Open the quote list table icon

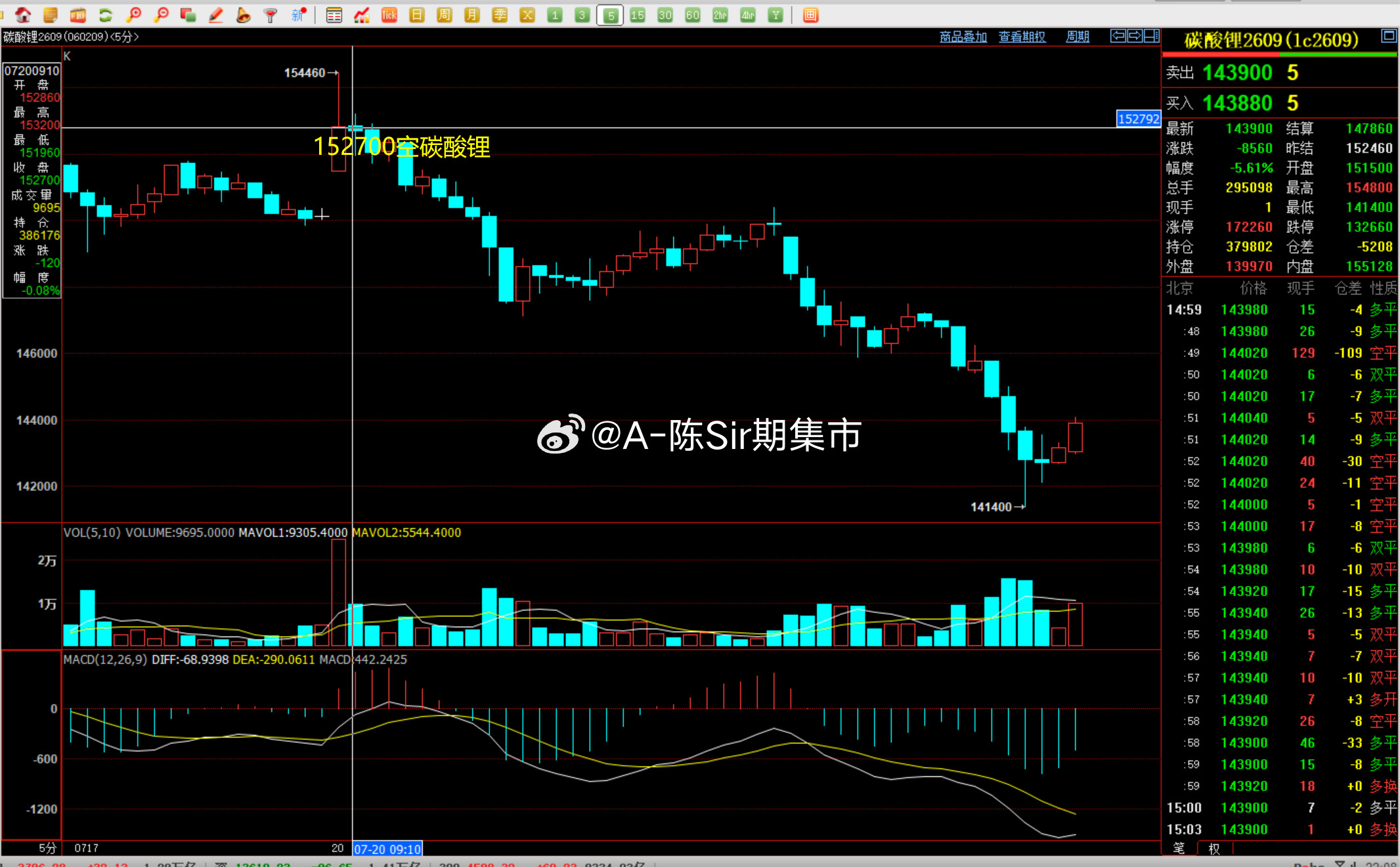point(334,14)
